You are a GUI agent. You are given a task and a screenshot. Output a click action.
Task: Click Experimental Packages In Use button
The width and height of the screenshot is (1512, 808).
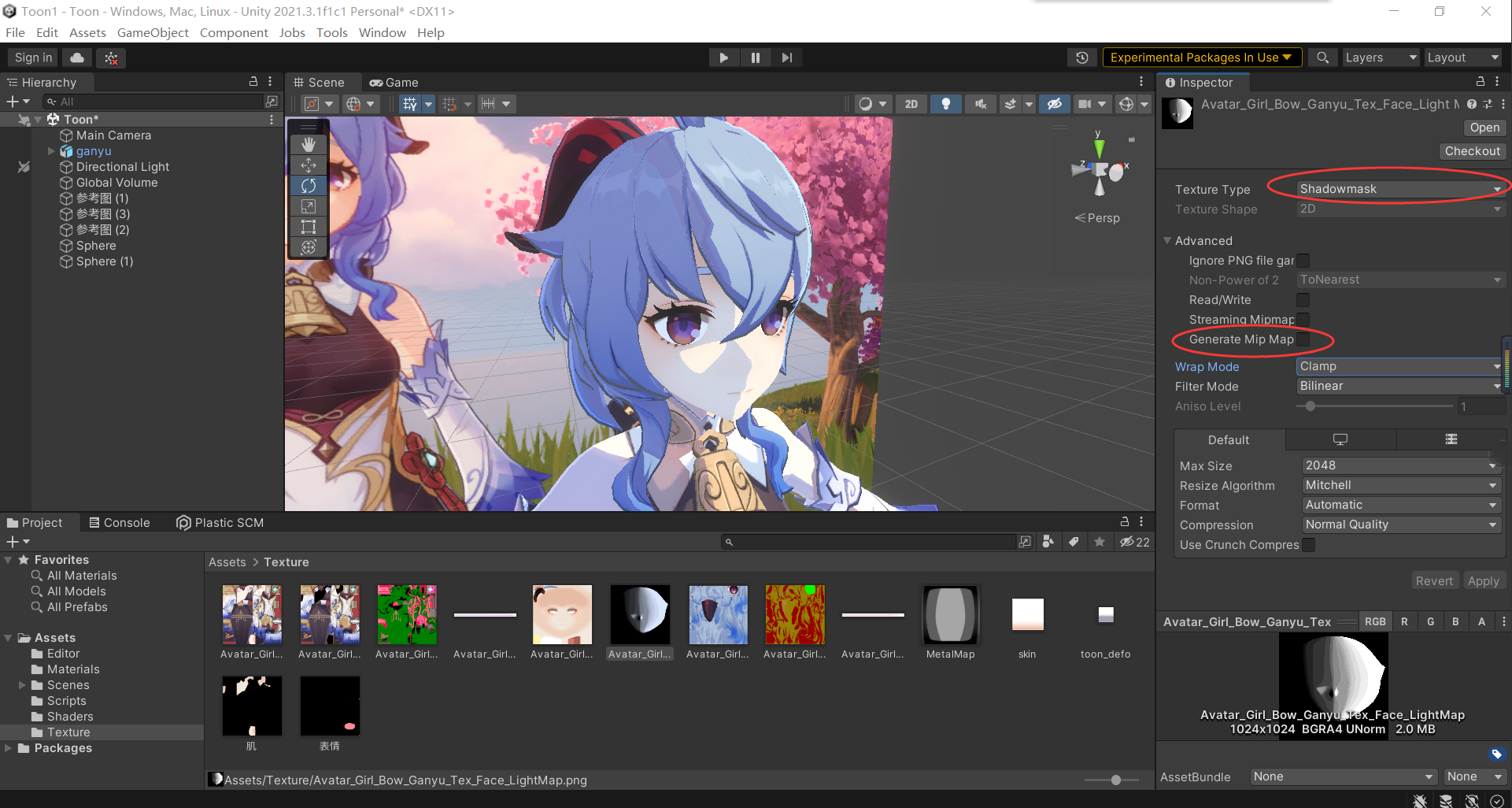coord(1201,57)
